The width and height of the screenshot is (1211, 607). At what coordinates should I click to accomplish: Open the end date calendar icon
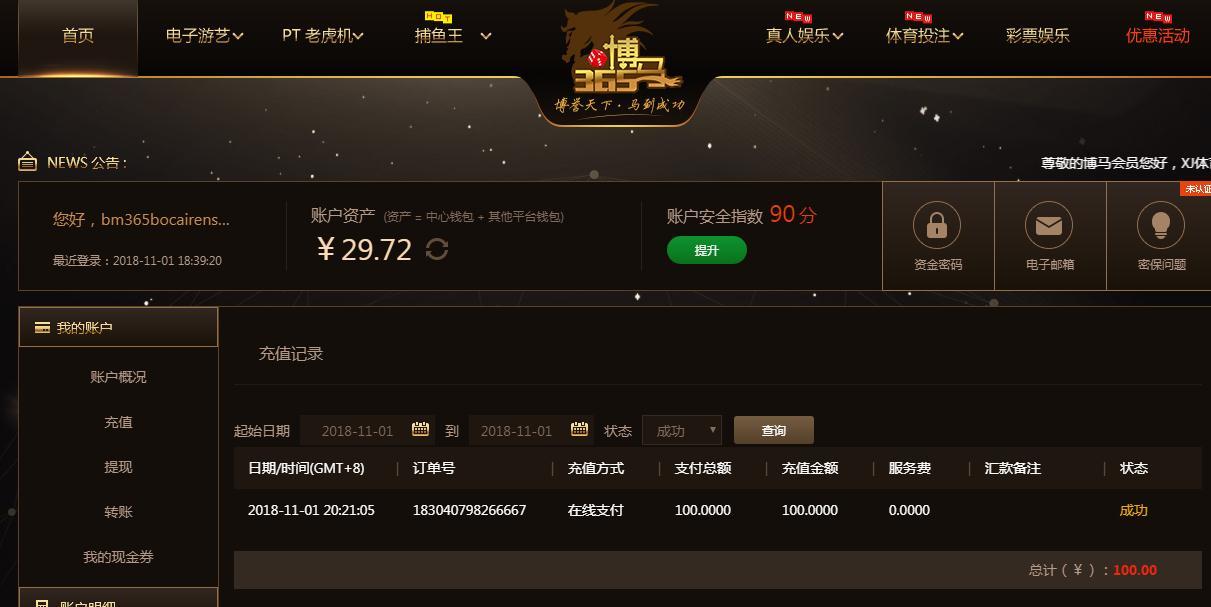click(x=579, y=430)
